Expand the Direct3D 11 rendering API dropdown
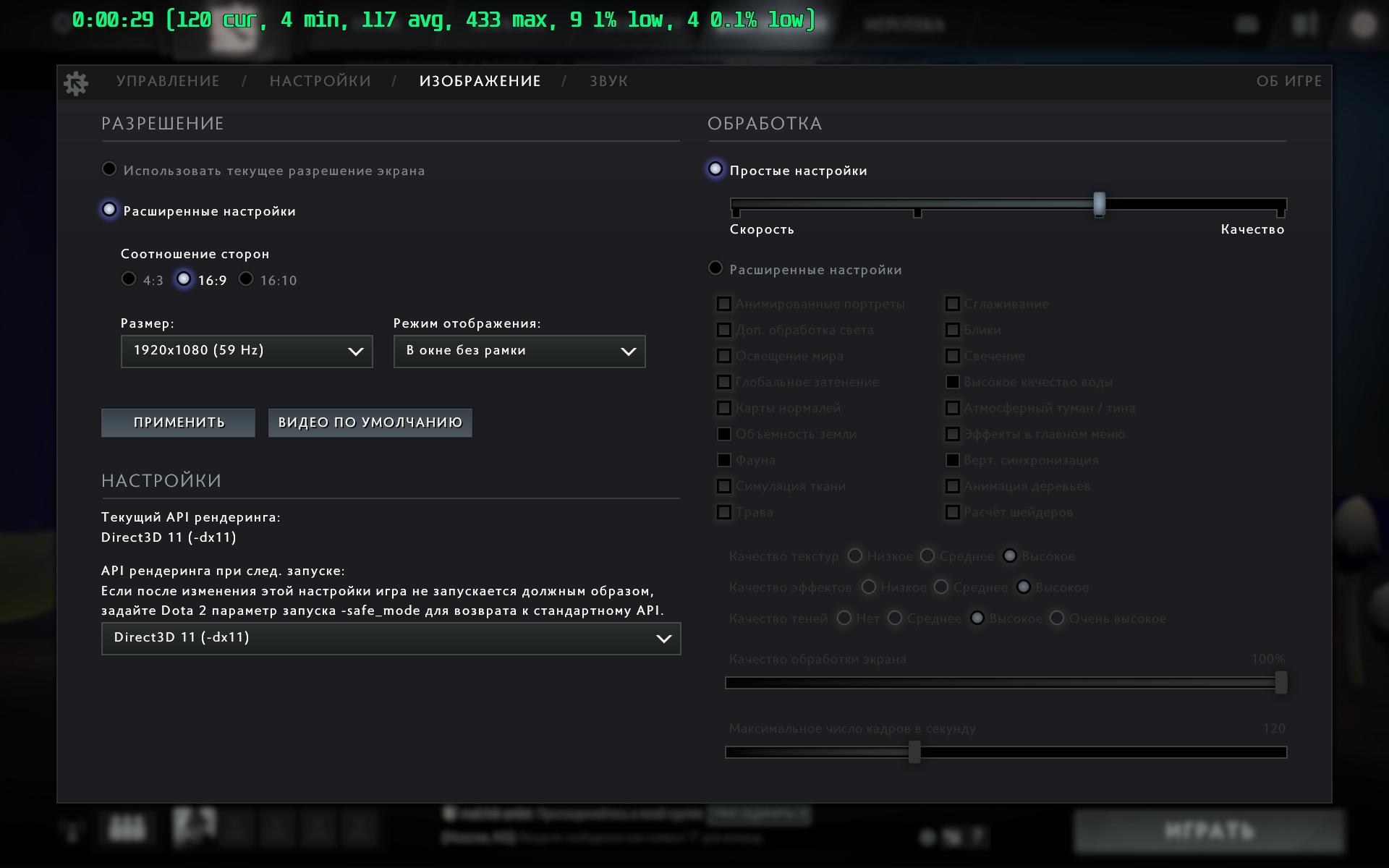 (x=391, y=638)
